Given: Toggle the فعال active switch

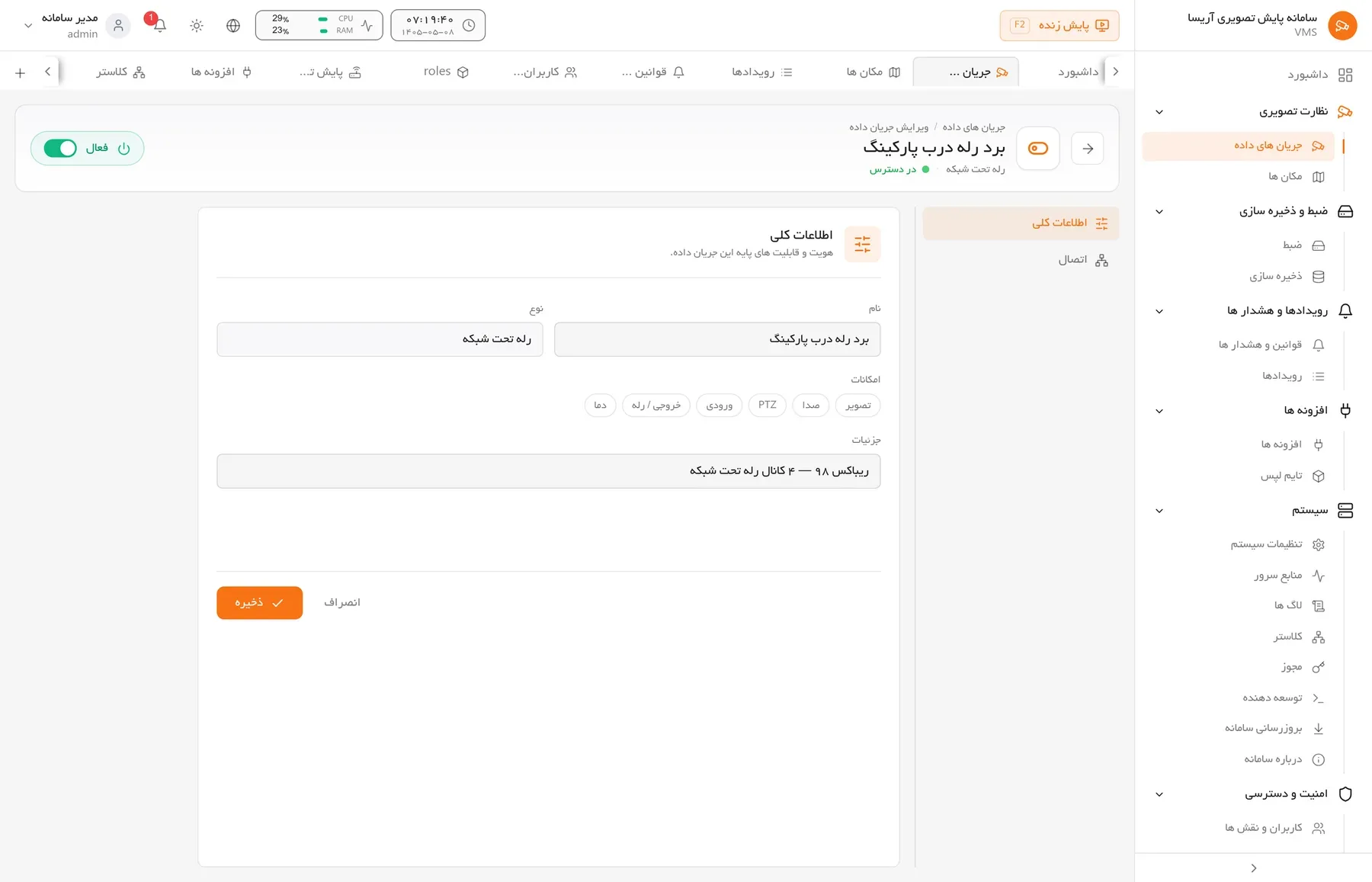Looking at the screenshot, I should (x=60, y=148).
